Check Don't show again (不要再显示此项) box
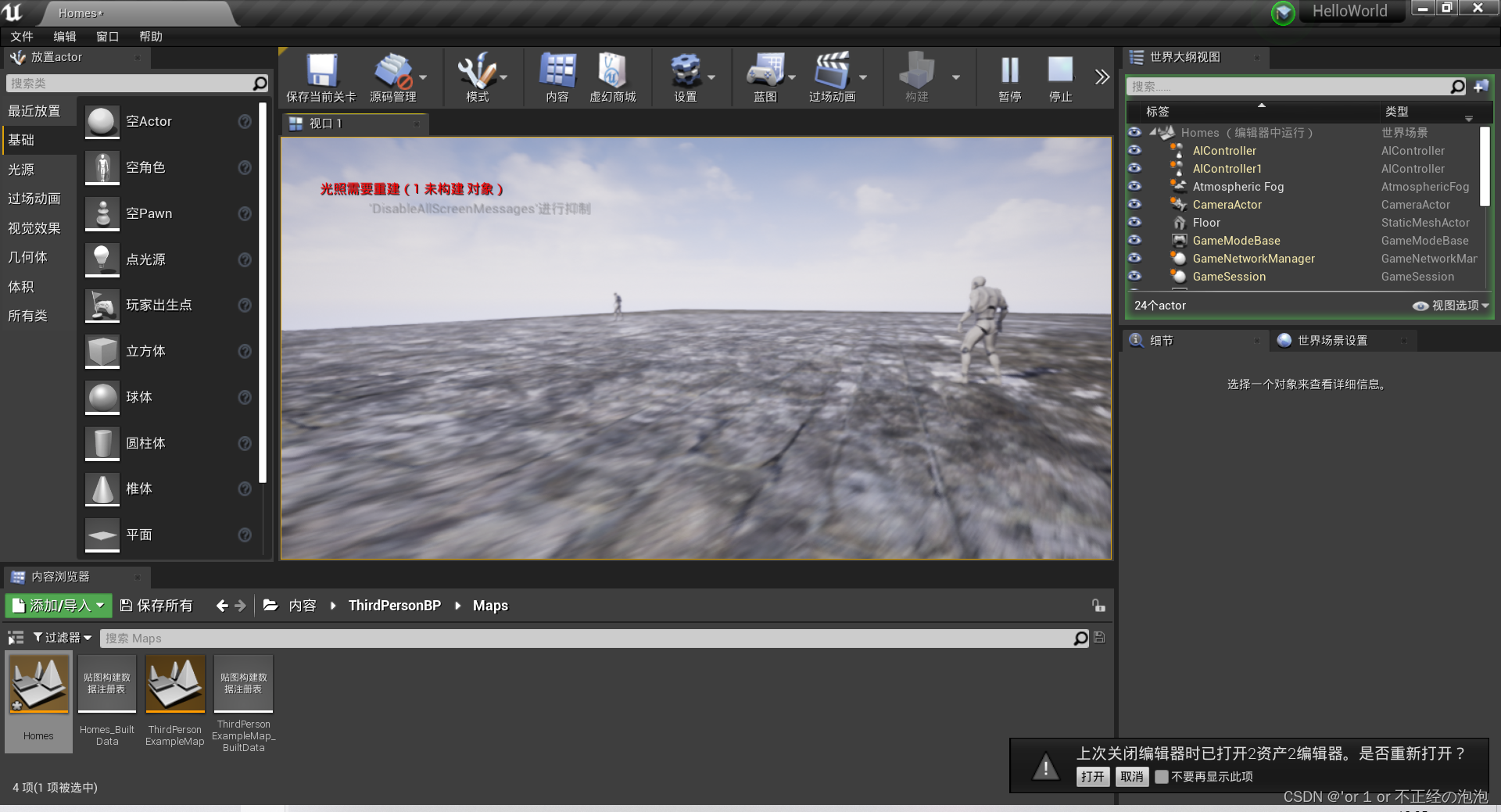Screen dimensions: 1501x812 click(x=1162, y=777)
